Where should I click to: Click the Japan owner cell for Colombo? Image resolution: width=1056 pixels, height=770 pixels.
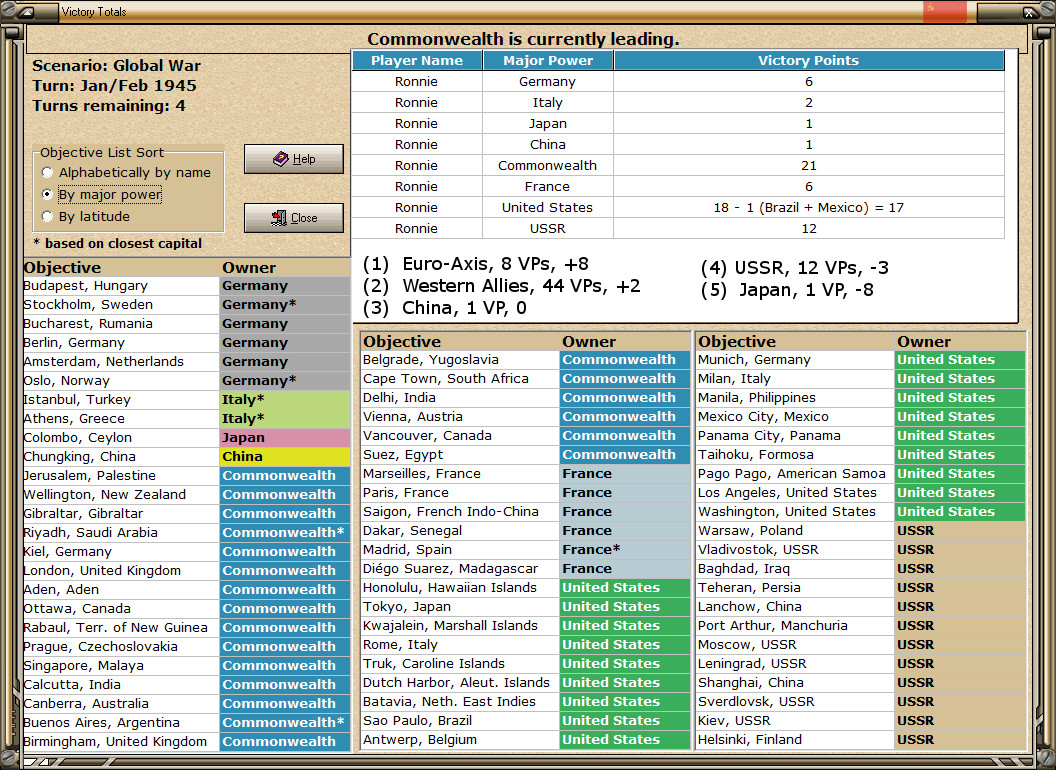click(x=285, y=437)
